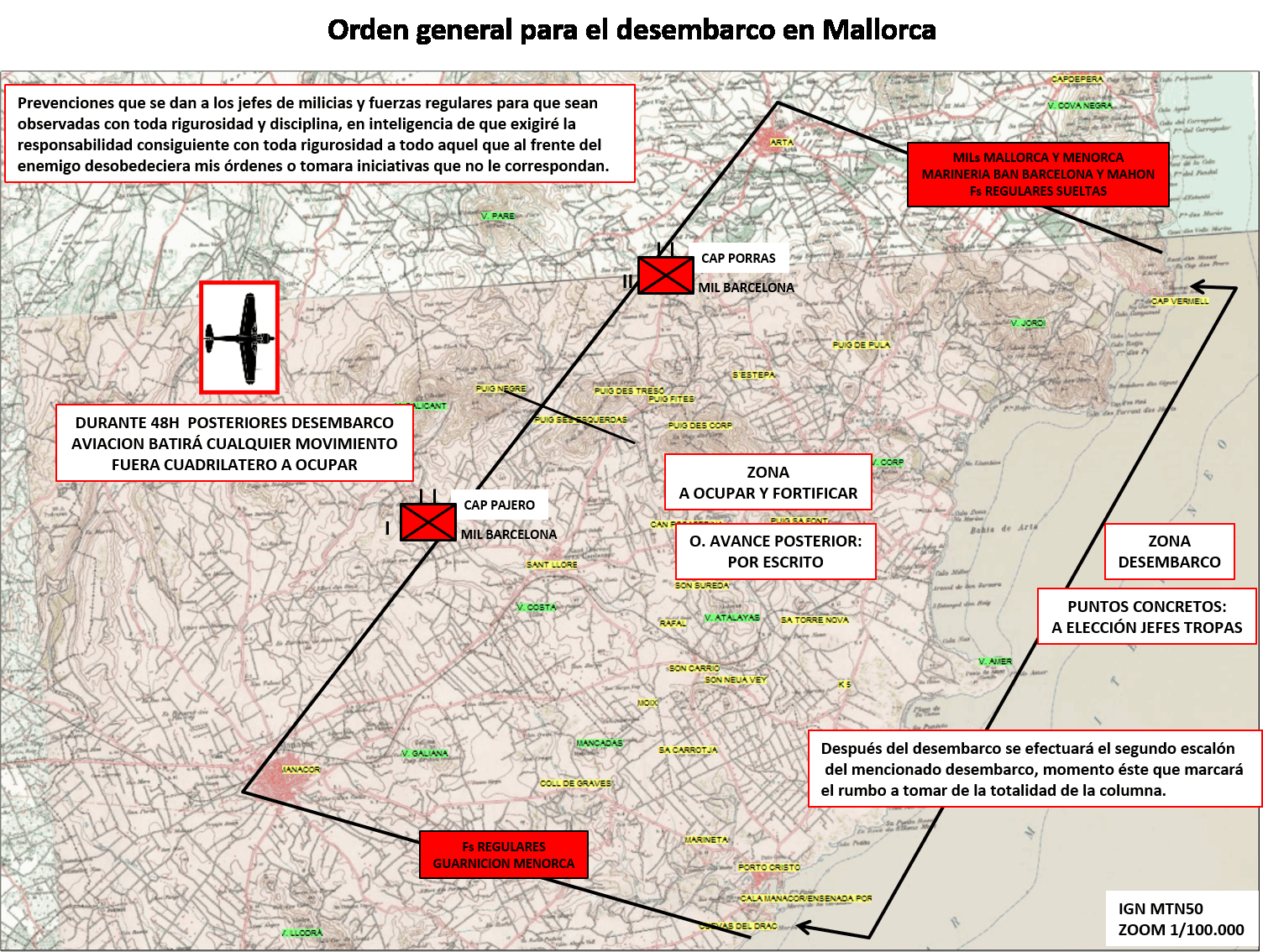The width and height of the screenshot is (1263, 952).
Task: Click the 'V. GALIANA' label
Action: 425,753
